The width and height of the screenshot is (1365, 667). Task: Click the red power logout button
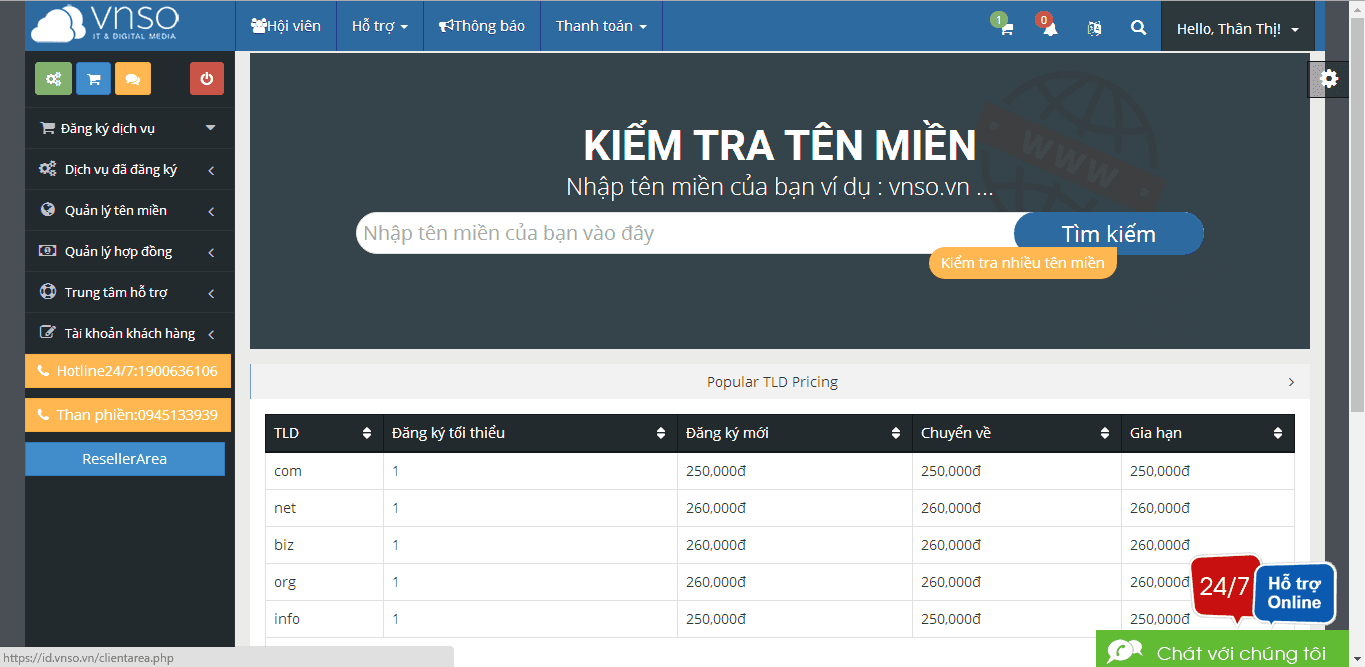207,79
